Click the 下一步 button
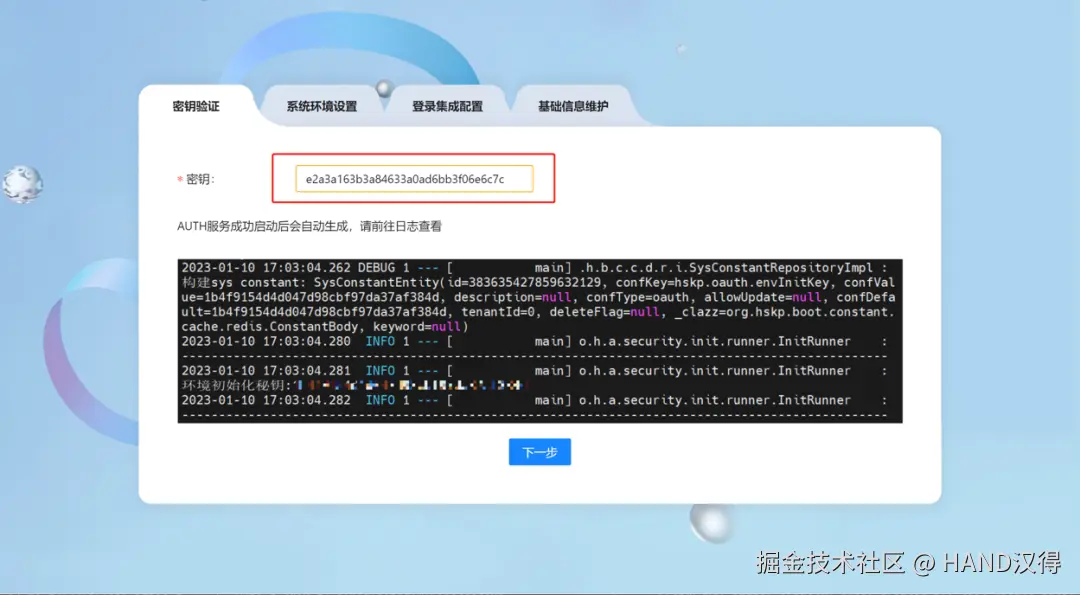The width and height of the screenshot is (1080, 595). tap(539, 452)
